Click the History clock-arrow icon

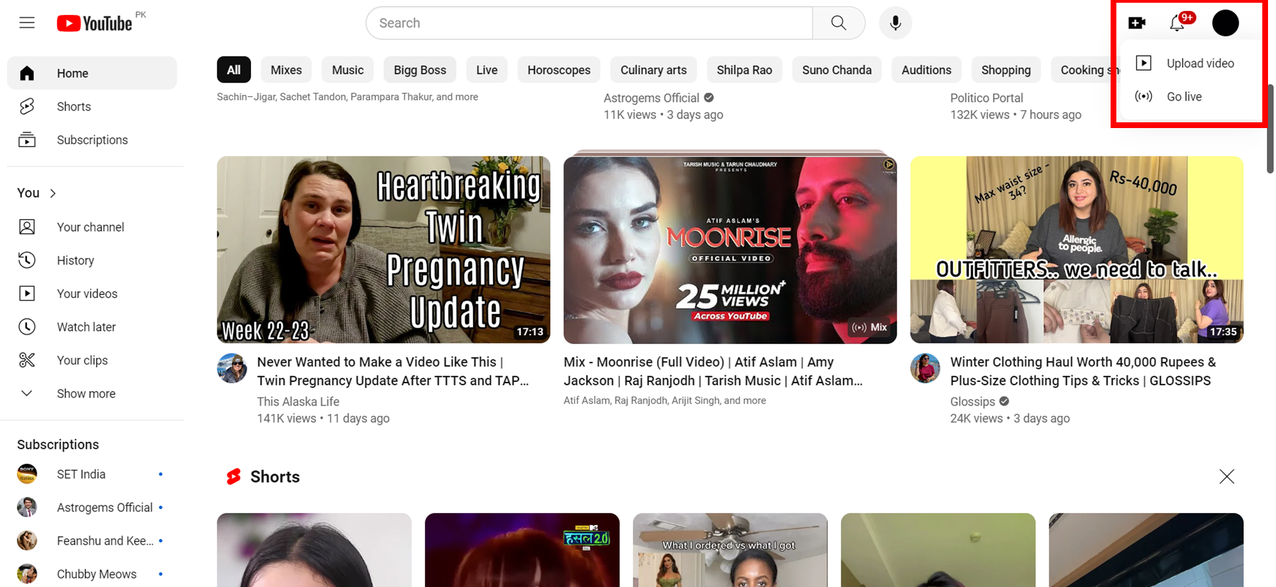pyautogui.click(x=27, y=260)
